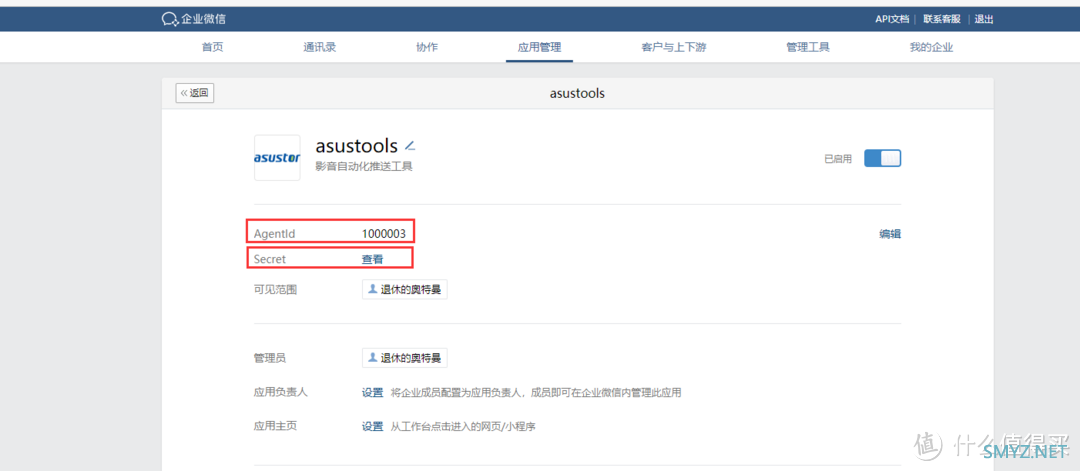The width and height of the screenshot is (1080, 471).
Task: Click the 应用主页 label
Action: click(x=276, y=426)
